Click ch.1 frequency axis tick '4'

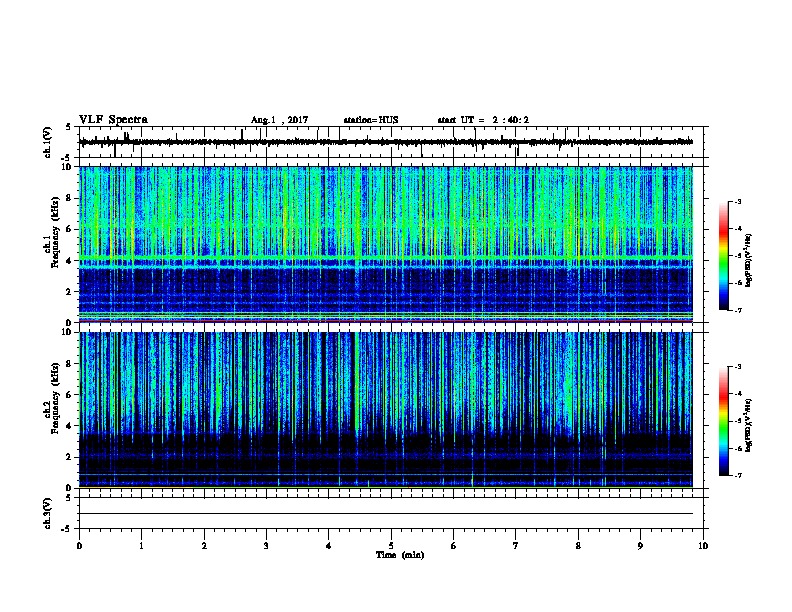pos(69,260)
